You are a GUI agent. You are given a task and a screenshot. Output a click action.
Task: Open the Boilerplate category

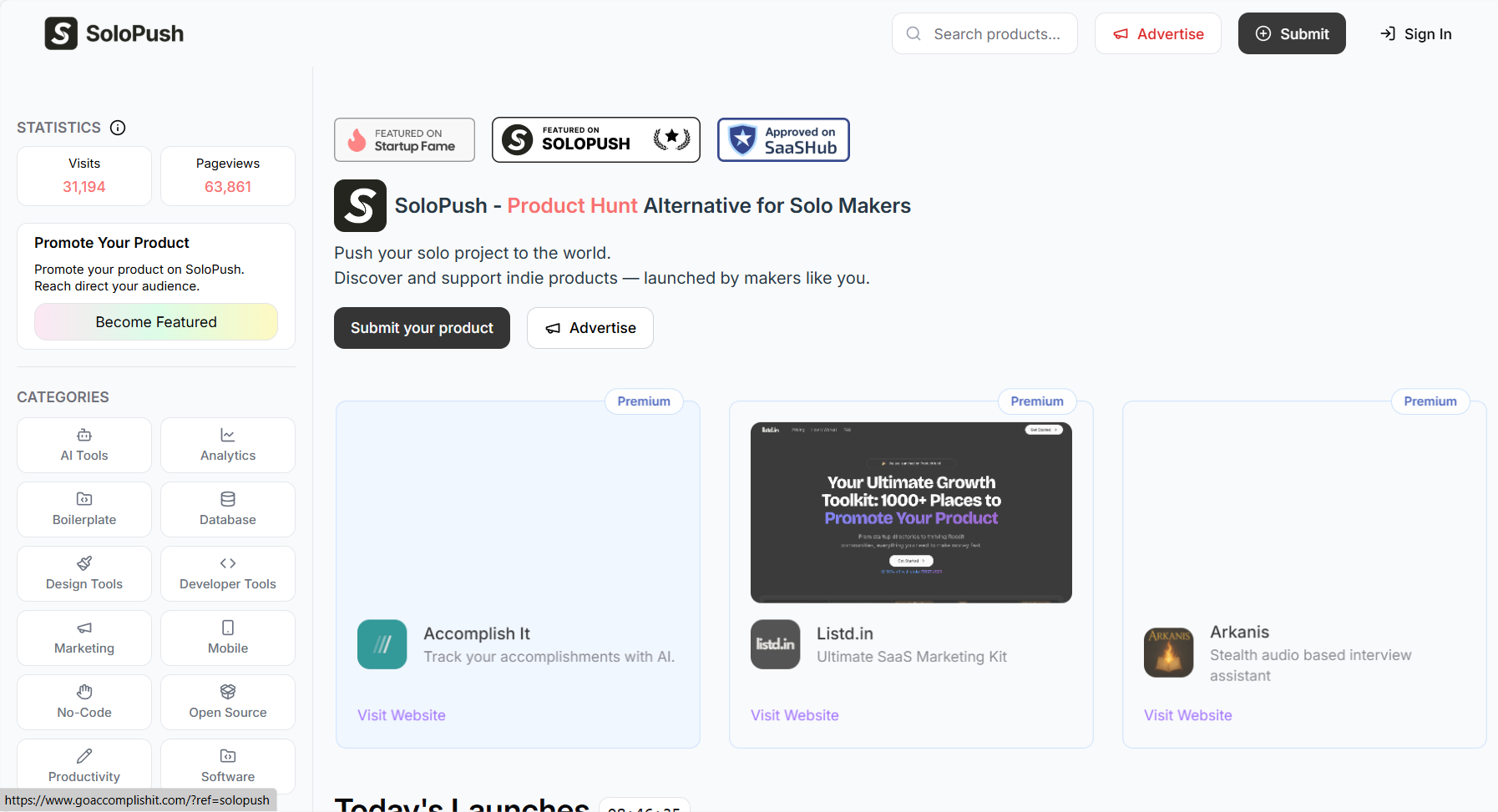pos(84,510)
